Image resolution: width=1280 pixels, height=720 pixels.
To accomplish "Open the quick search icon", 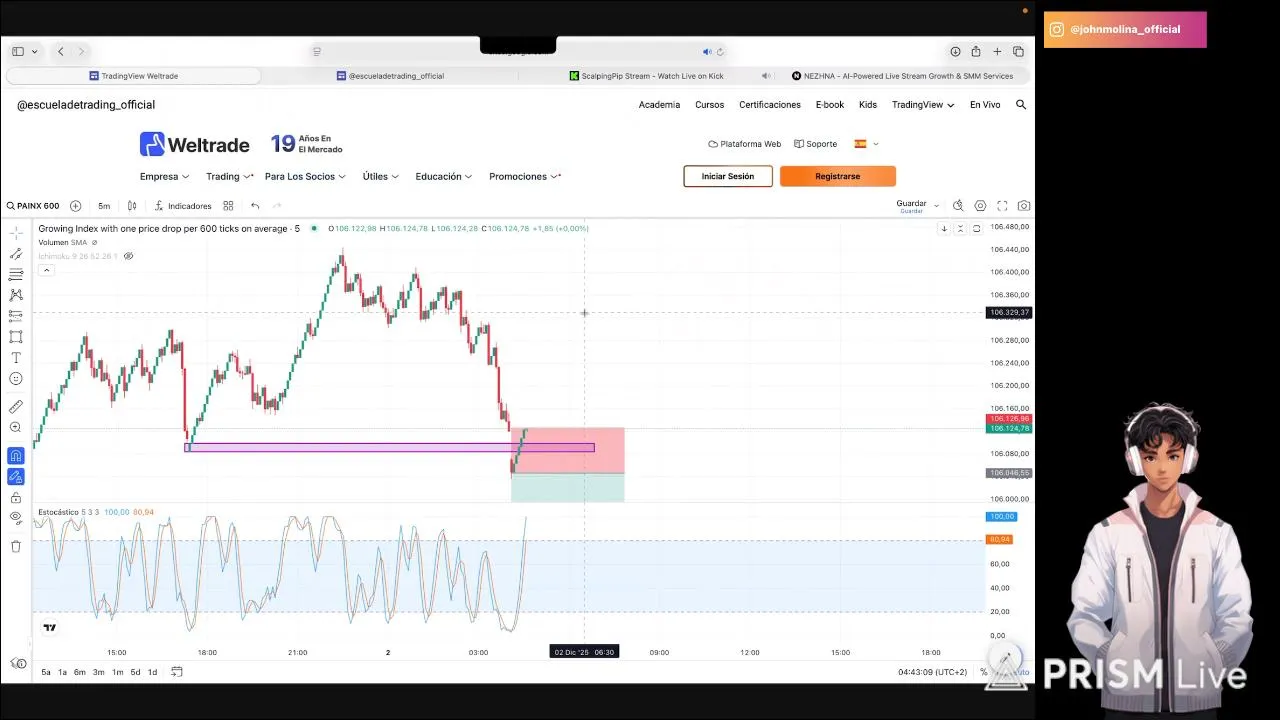I will click(x=958, y=206).
